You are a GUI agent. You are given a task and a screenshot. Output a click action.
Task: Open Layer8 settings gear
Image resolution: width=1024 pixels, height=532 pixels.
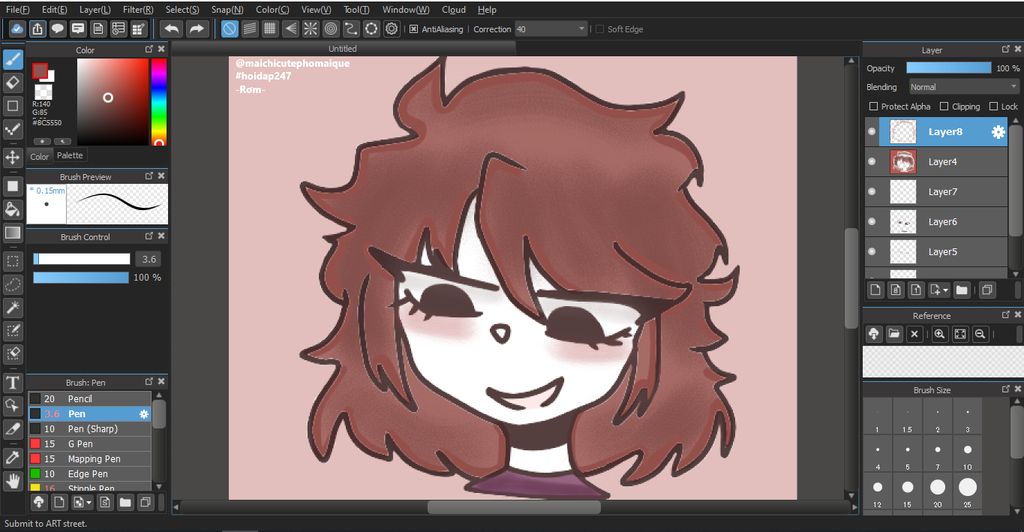click(998, 132)
